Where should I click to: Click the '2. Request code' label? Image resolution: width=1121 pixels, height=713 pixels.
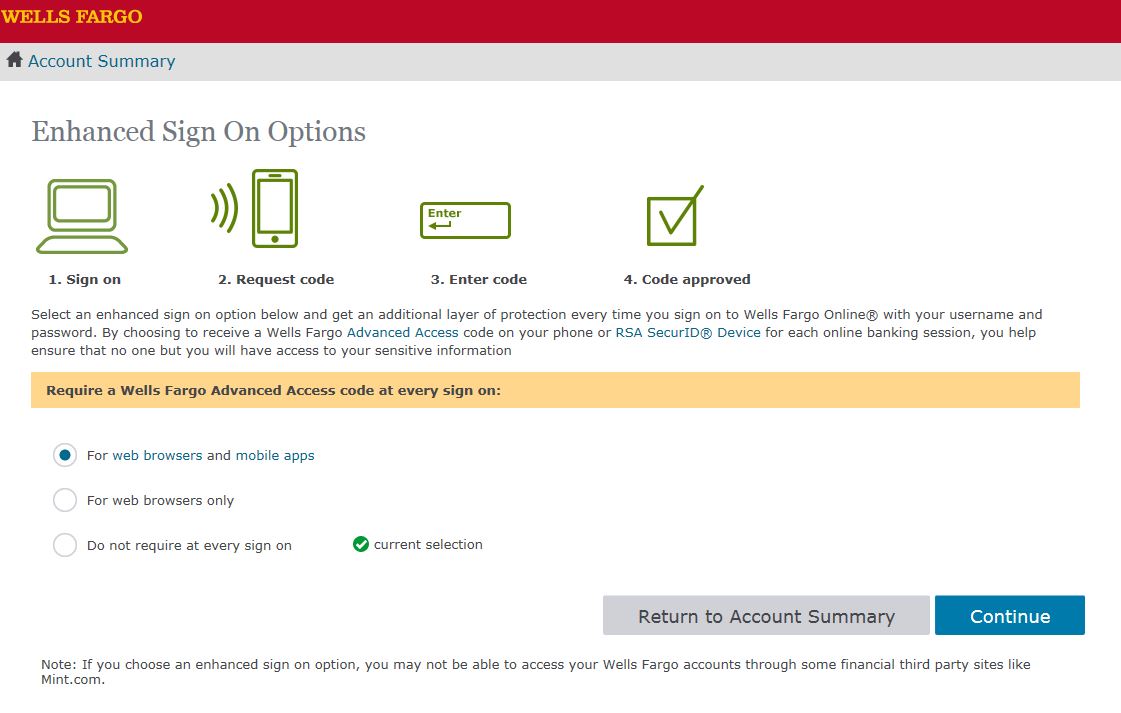click(276, 280)
